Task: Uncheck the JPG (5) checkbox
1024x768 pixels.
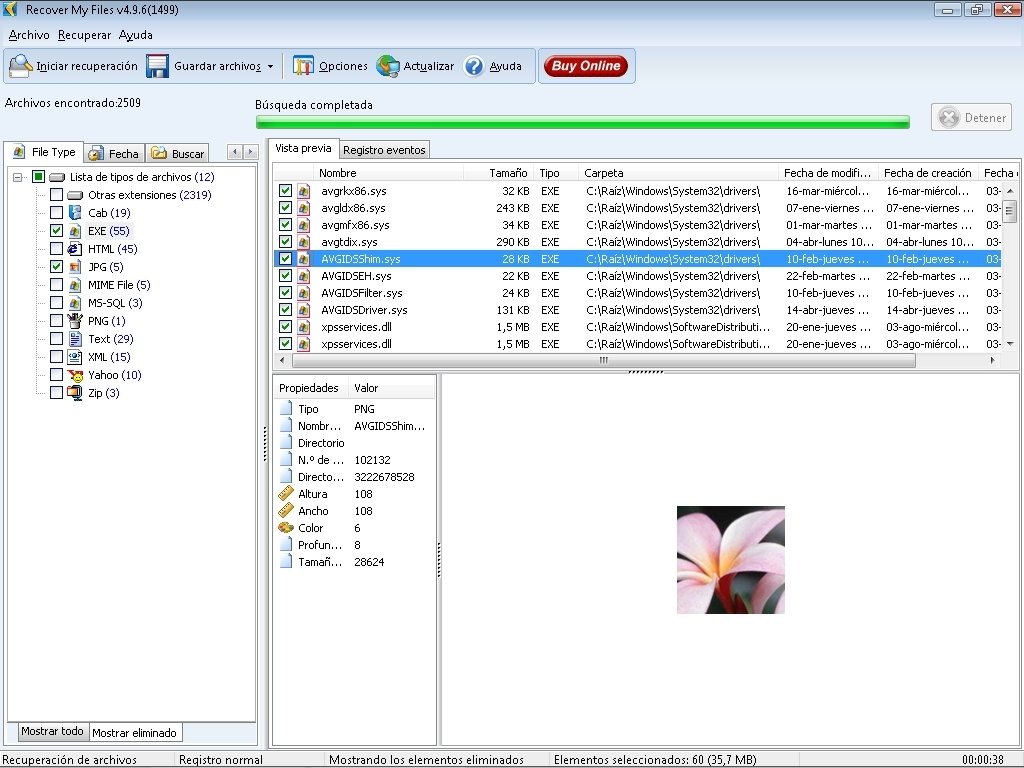Action: click(x=56, y=266)
